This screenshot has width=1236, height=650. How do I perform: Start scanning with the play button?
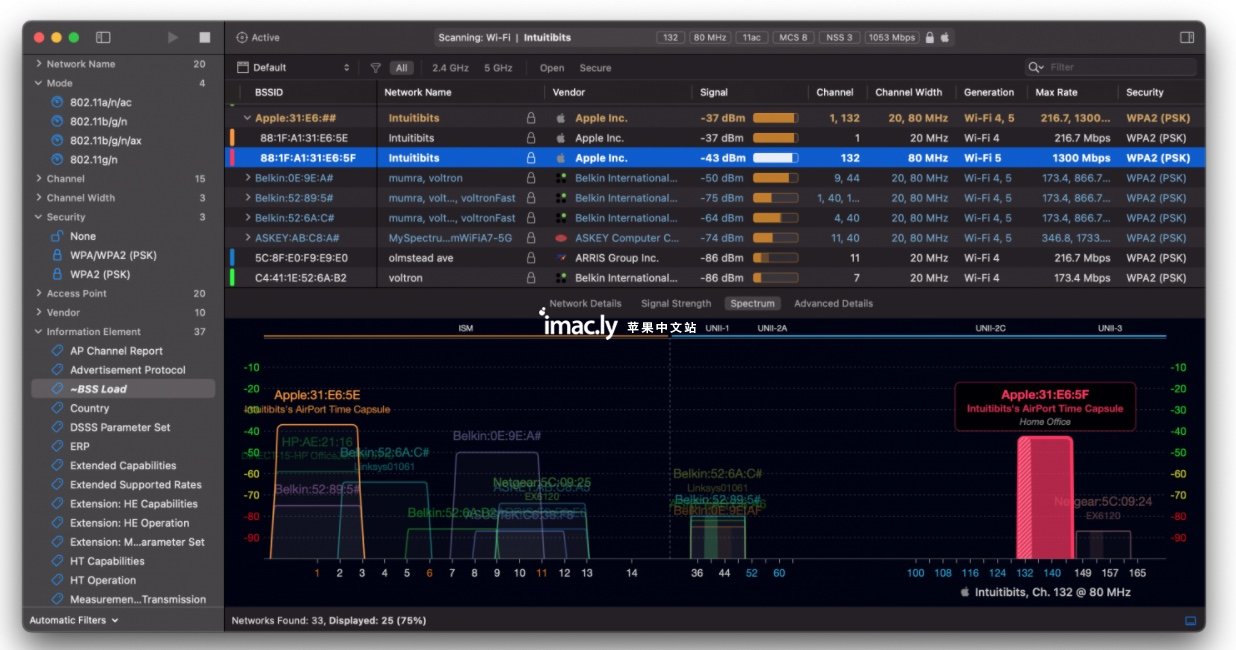click(x=173, y=37)
